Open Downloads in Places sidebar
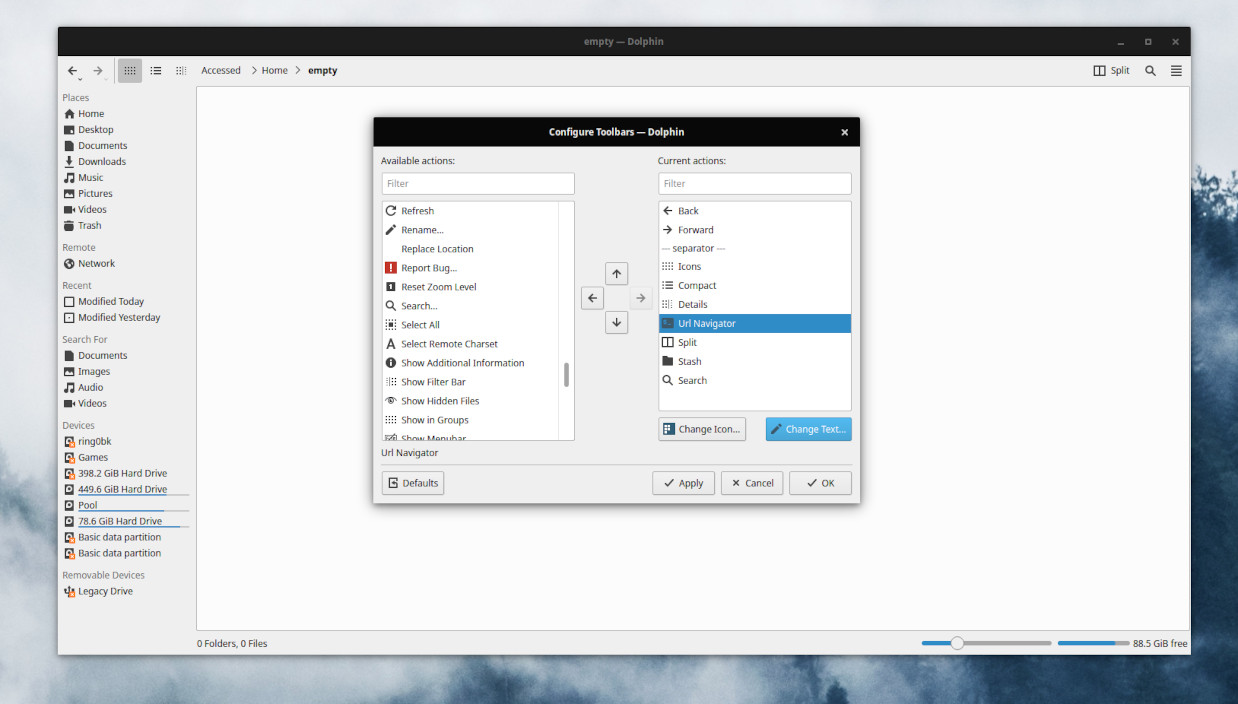The image size is (1238, 704). (102, 162)
